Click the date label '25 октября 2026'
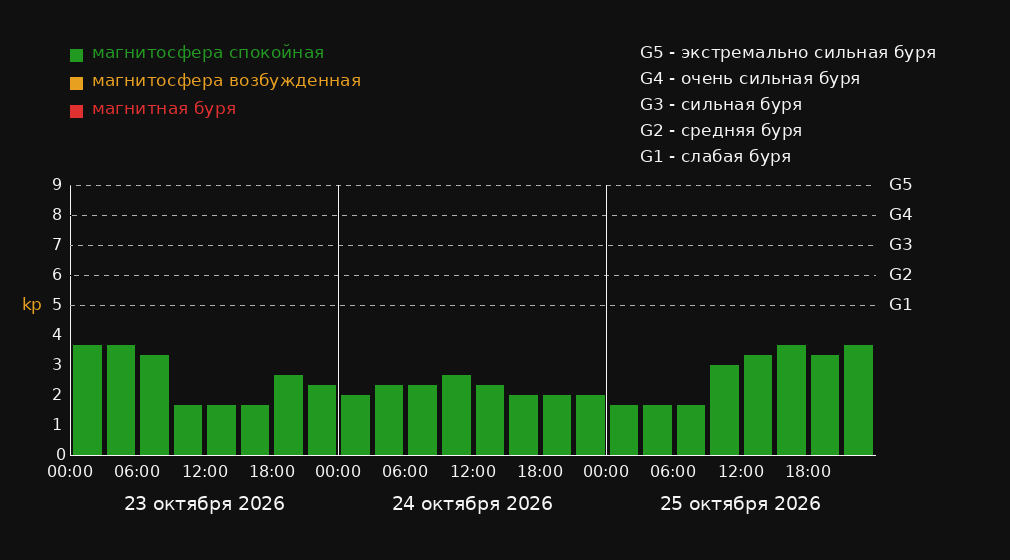Viewport: 1010px width, 560px height. click(x=740, y=504)
